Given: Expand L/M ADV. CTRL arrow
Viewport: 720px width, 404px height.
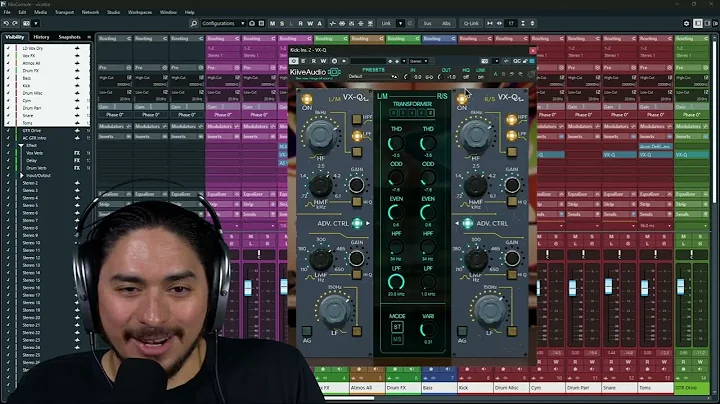Looking at the screenshot, I should coord(368,224).
